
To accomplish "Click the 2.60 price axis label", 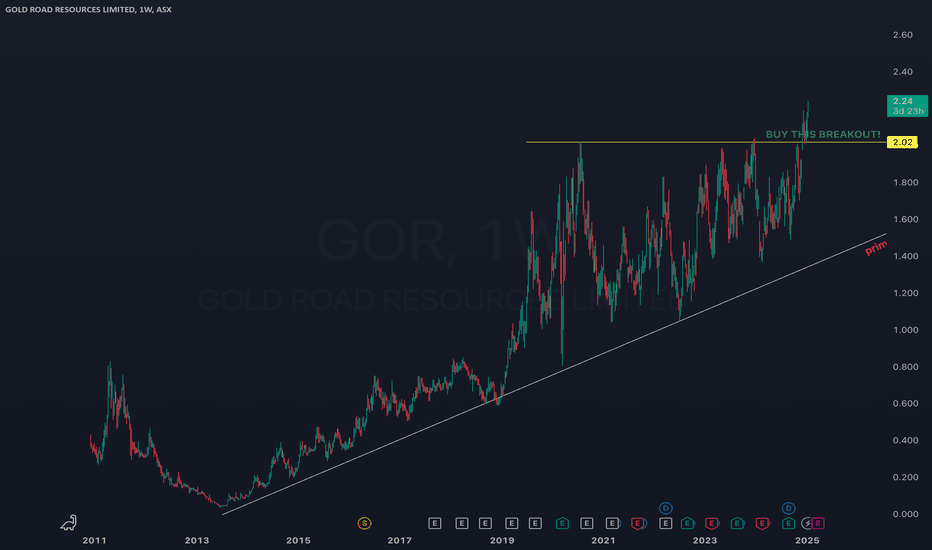I will [x=902, y=35].
